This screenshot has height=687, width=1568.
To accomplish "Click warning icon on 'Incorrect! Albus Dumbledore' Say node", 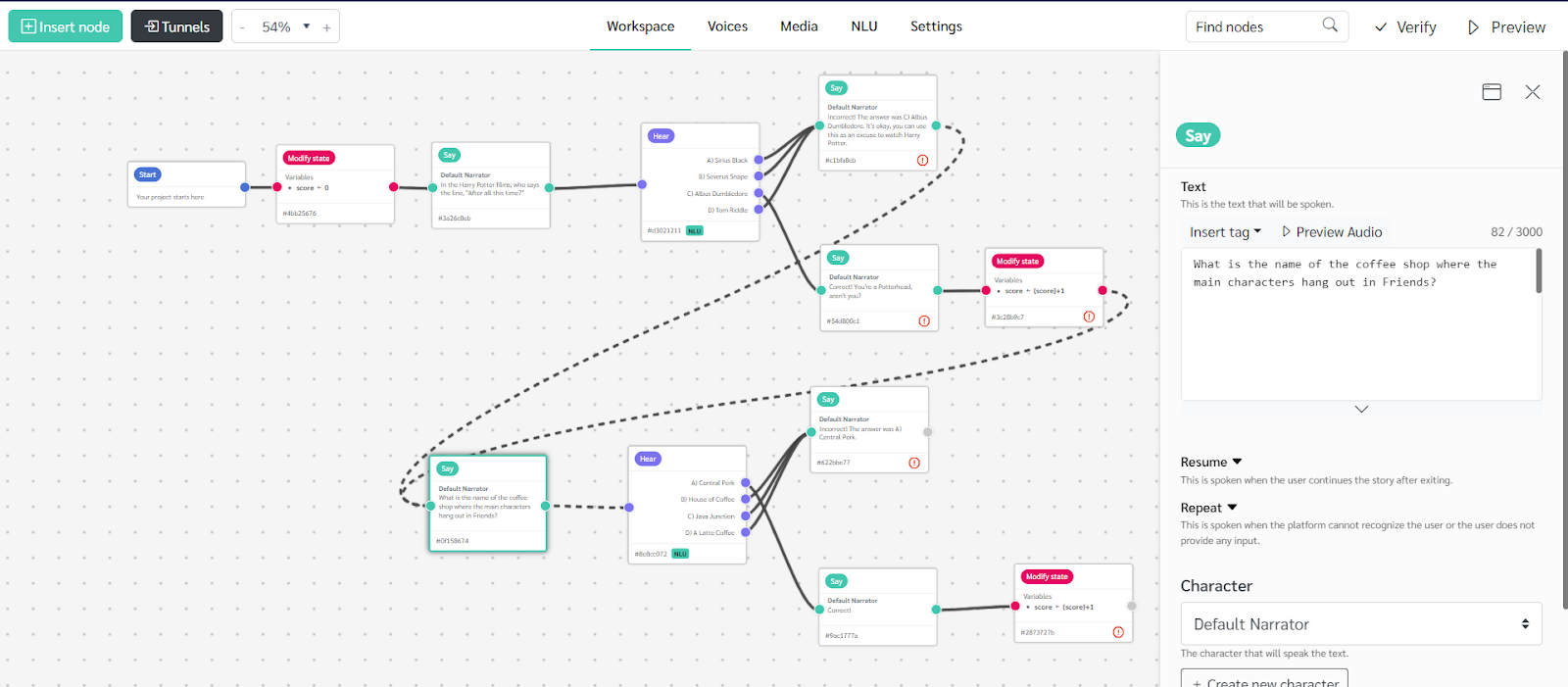I will (922, 160).
